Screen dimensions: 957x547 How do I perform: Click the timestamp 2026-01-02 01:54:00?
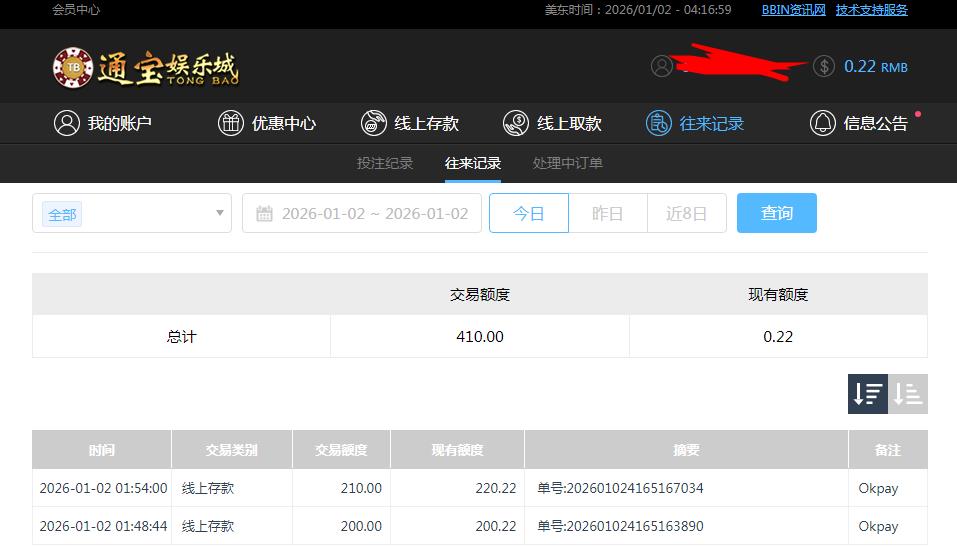[103, 488]
